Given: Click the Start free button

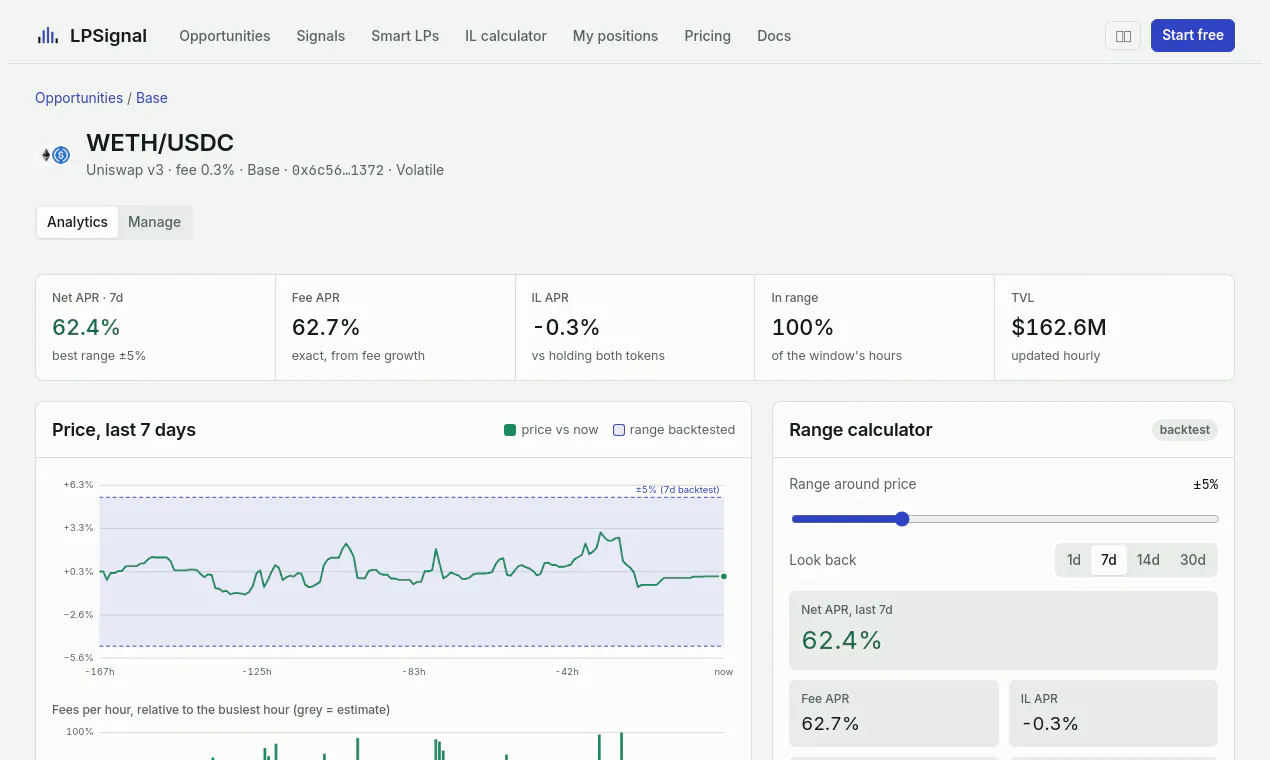Looking at the screenshot, I should tap(1193, 35).
